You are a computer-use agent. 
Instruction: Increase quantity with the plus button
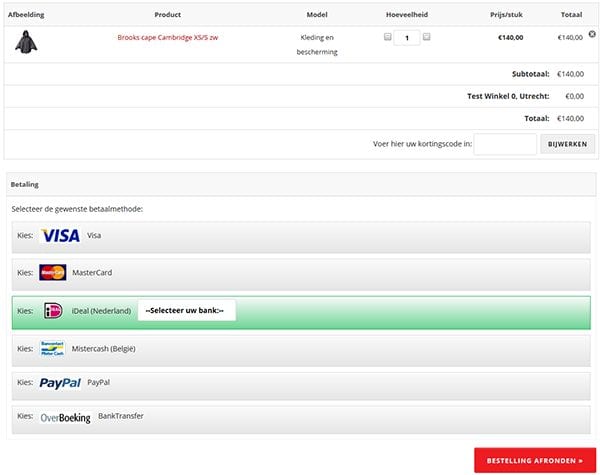(x=427, y=37)
